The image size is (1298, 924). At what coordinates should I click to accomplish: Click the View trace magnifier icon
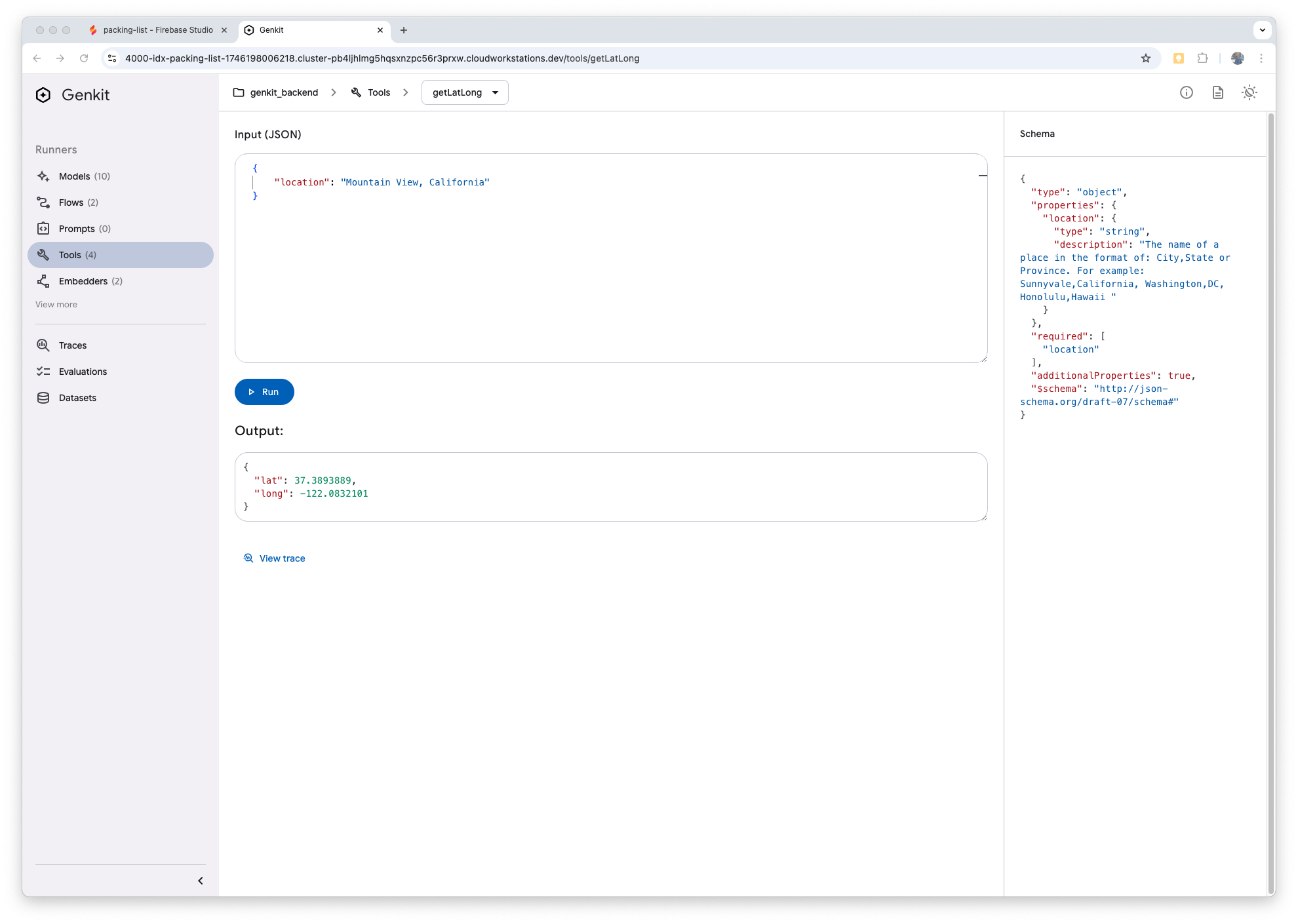click(248, 558)
